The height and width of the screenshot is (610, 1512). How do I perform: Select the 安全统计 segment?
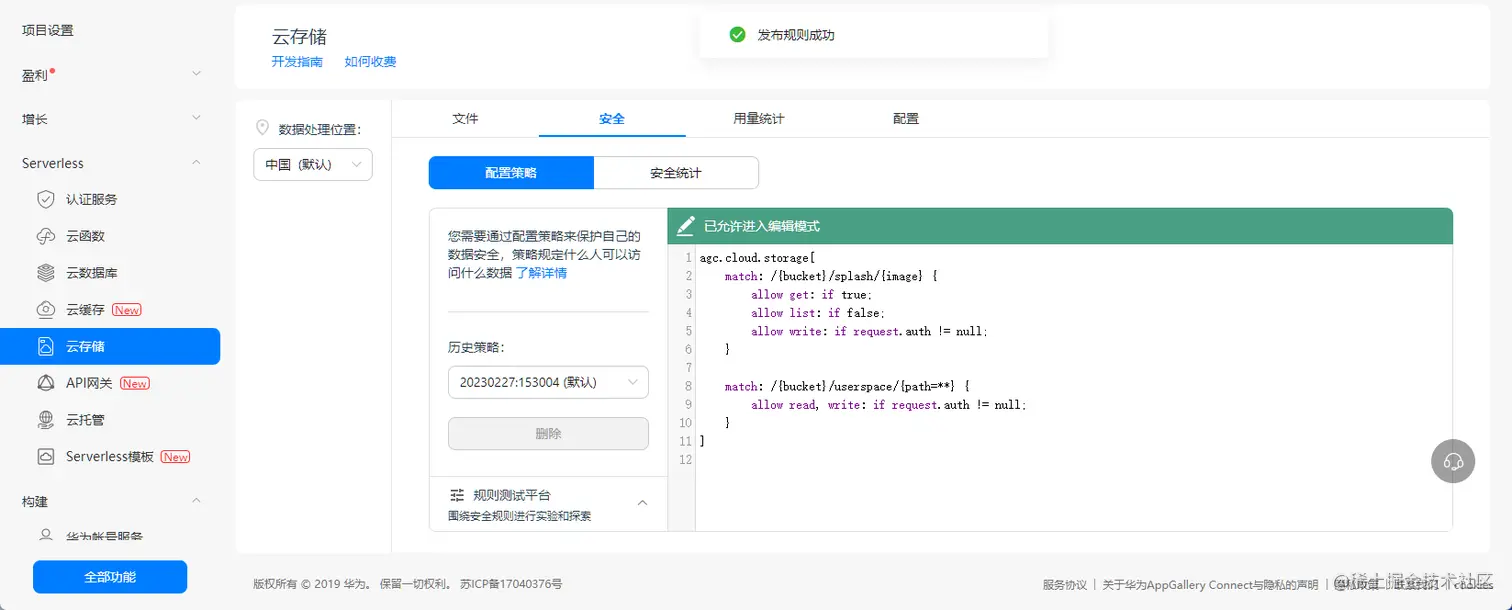coord(676,172)
